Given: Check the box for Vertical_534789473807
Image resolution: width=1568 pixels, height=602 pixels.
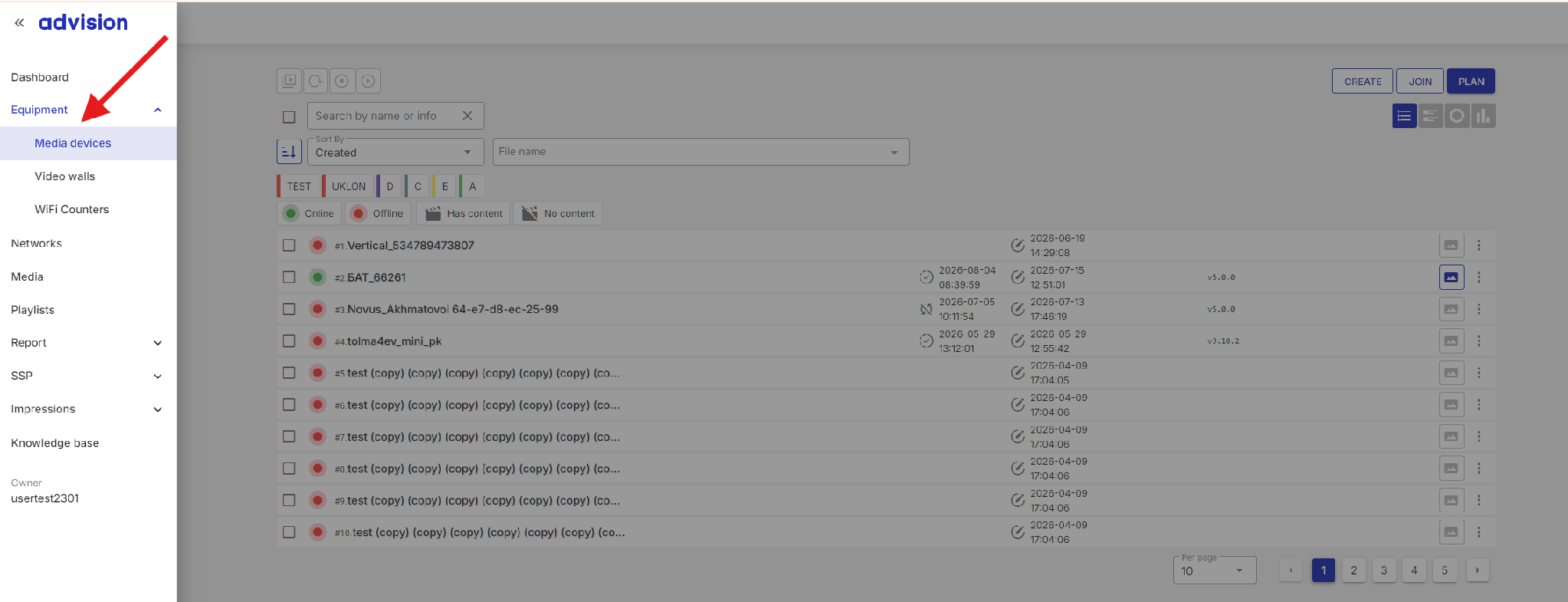Looking at the screenshot, I should [289, 245].
